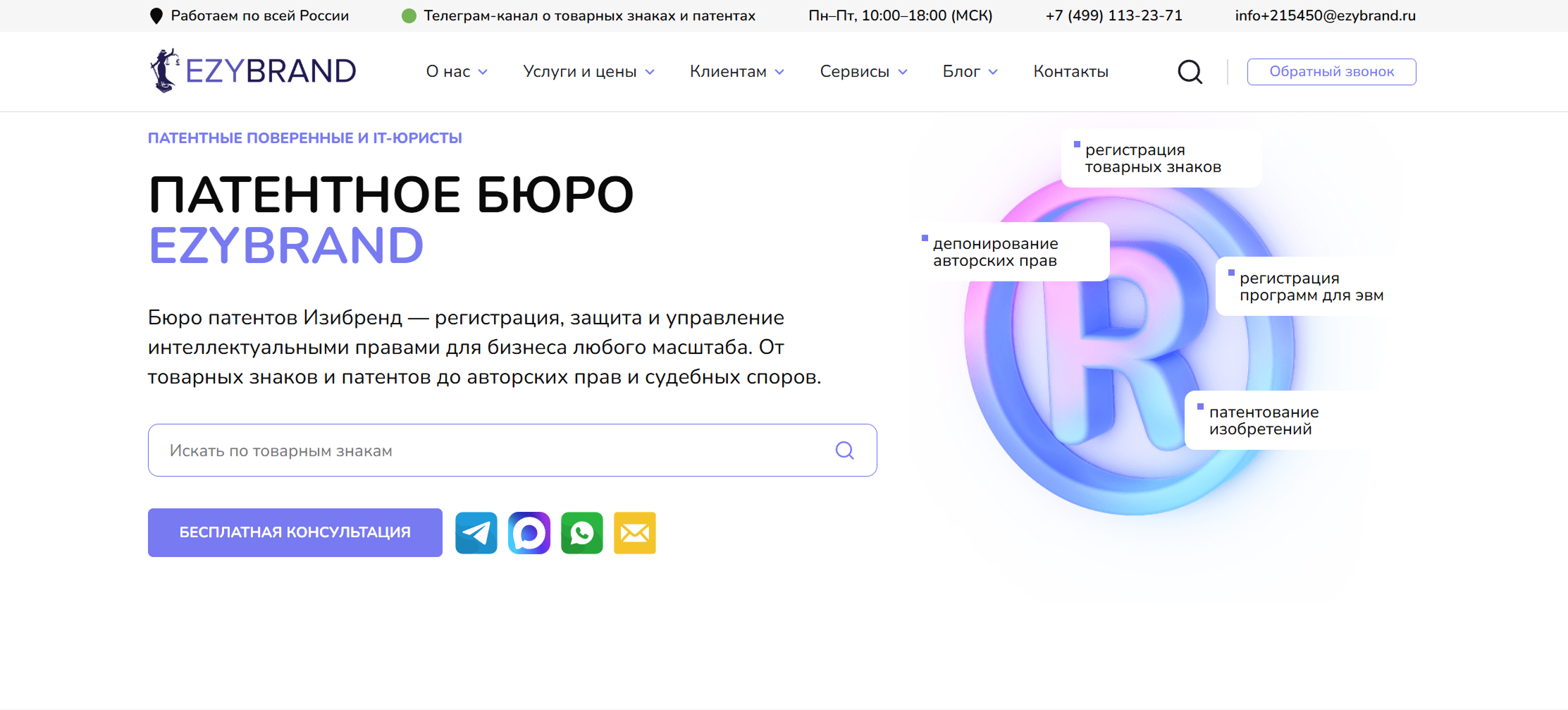Click the Бесплатная консультация button

point(295,533)
